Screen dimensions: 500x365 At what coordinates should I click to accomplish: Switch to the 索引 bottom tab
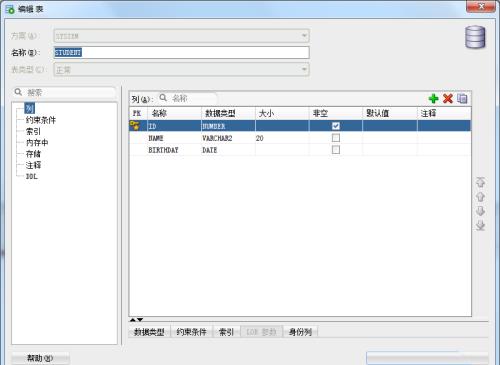(x=226, y=332)
